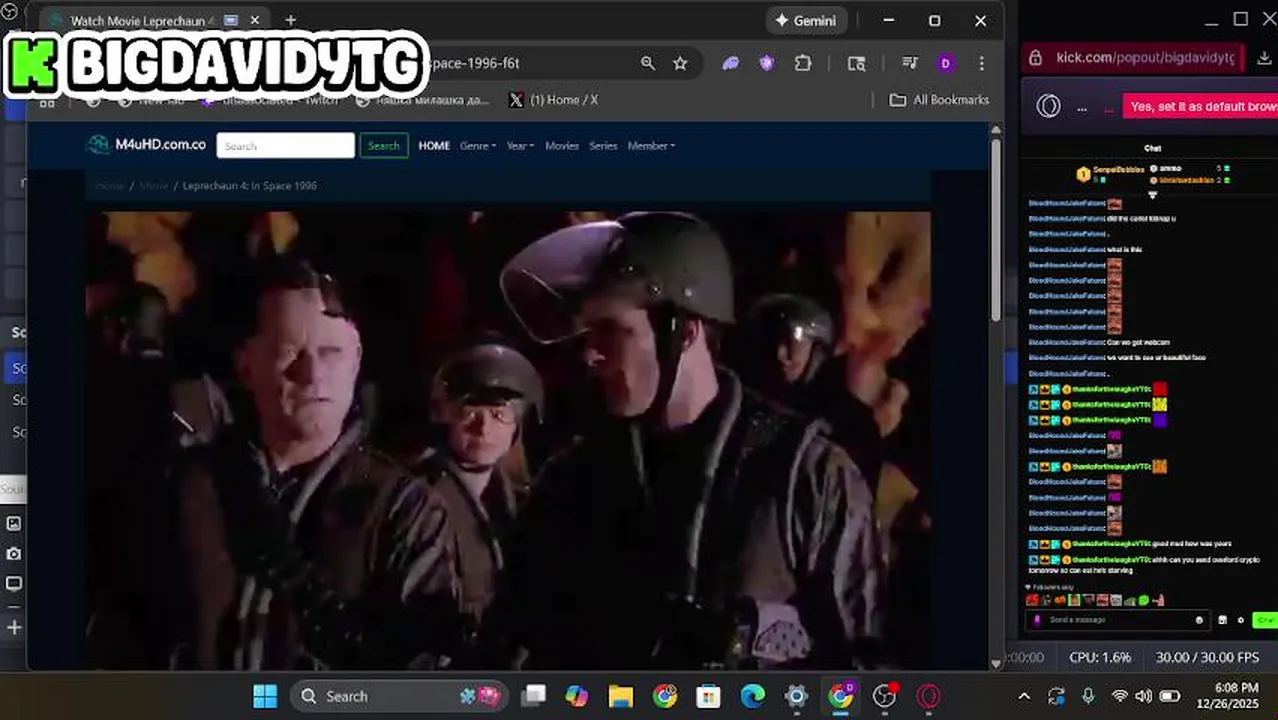This screenshot has height=720, width=1278.
Task: Open Task View on the taskbar
Action: pyautogui.click(x=534, y=696)
